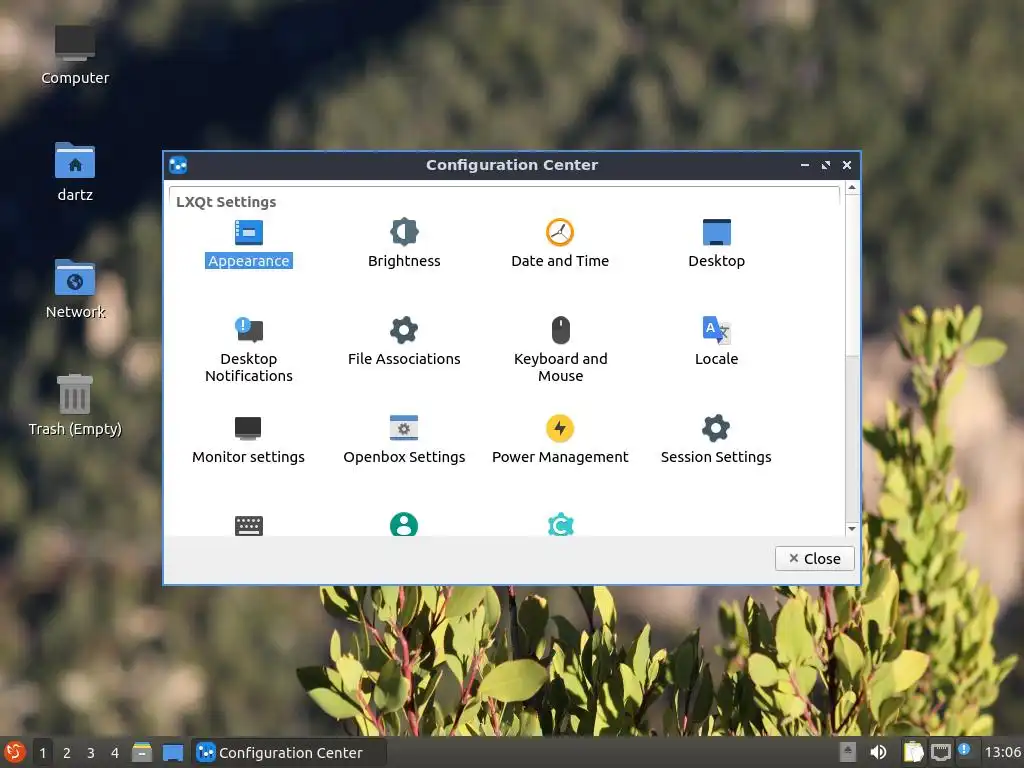
Task: Open the Power Management lightning icon
Action: [560, 428]
